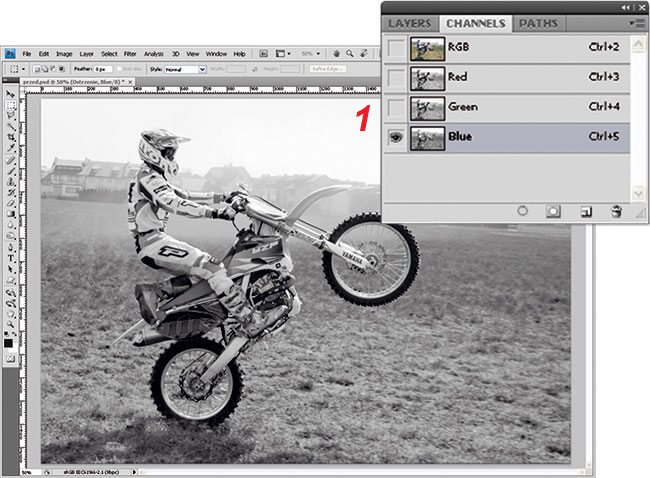Show the RGB composite channel
Image resolution: width=650 pixels, height=478 pixels.
click(396, 47)
